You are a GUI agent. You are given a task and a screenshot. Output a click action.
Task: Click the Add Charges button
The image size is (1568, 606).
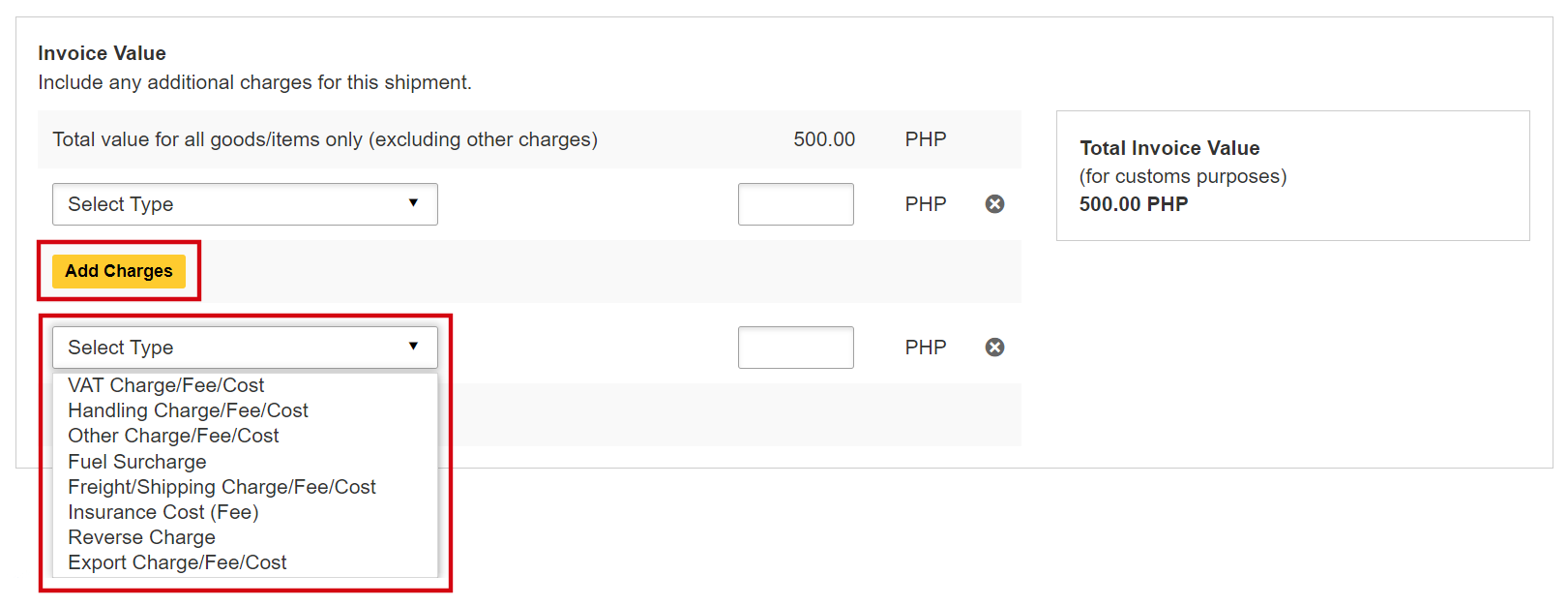tap(119, 271)
